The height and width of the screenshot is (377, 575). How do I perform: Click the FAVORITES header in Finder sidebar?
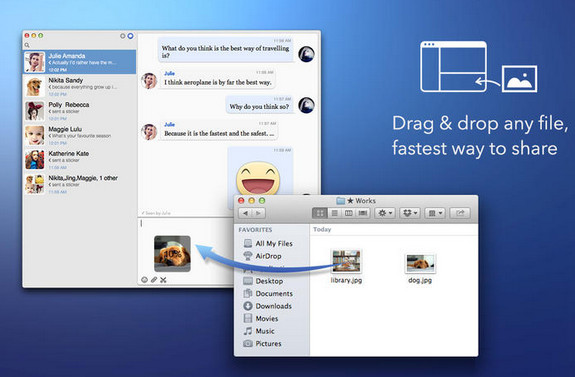[255, 230]
